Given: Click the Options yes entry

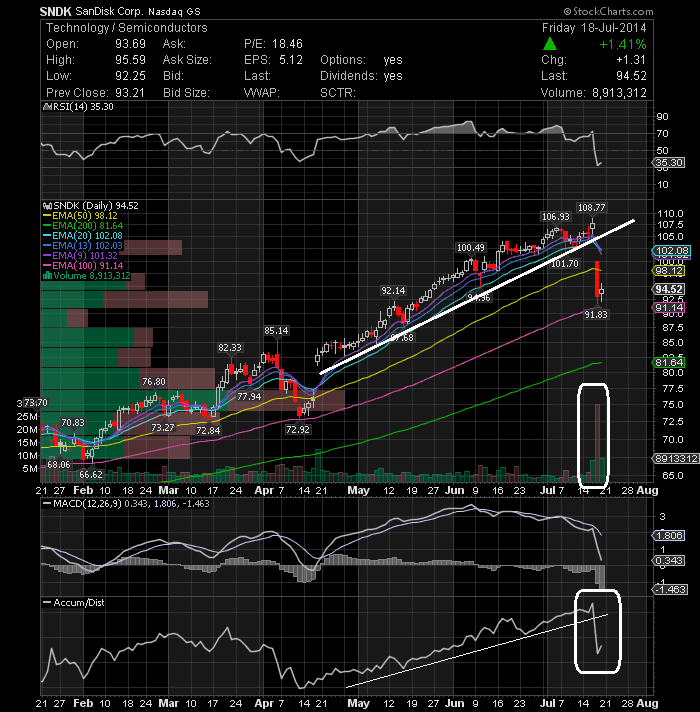Looking at the screenshot, I should click(361, 60).
